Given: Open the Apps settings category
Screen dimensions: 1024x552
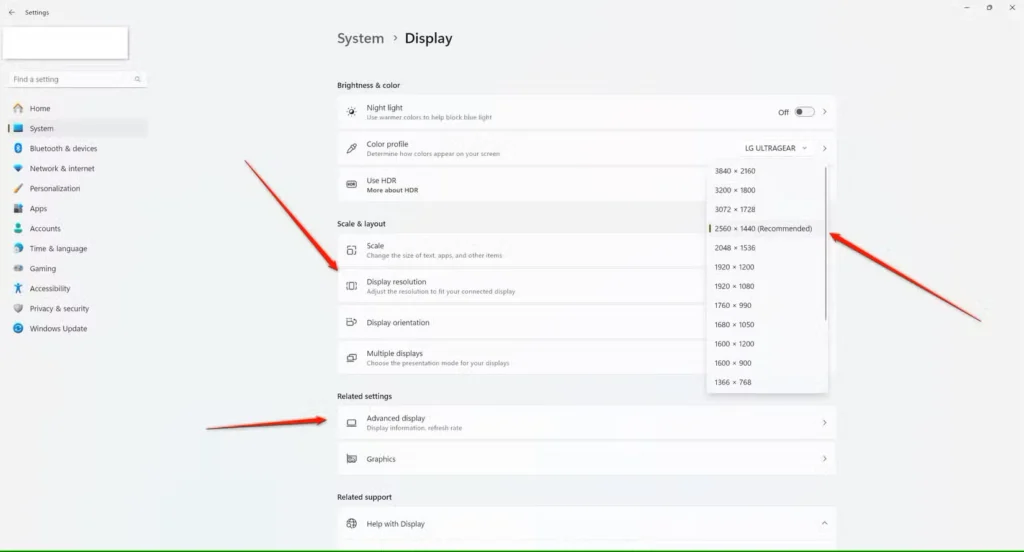Looking at the screenshot, I should (x=77, y=208).
